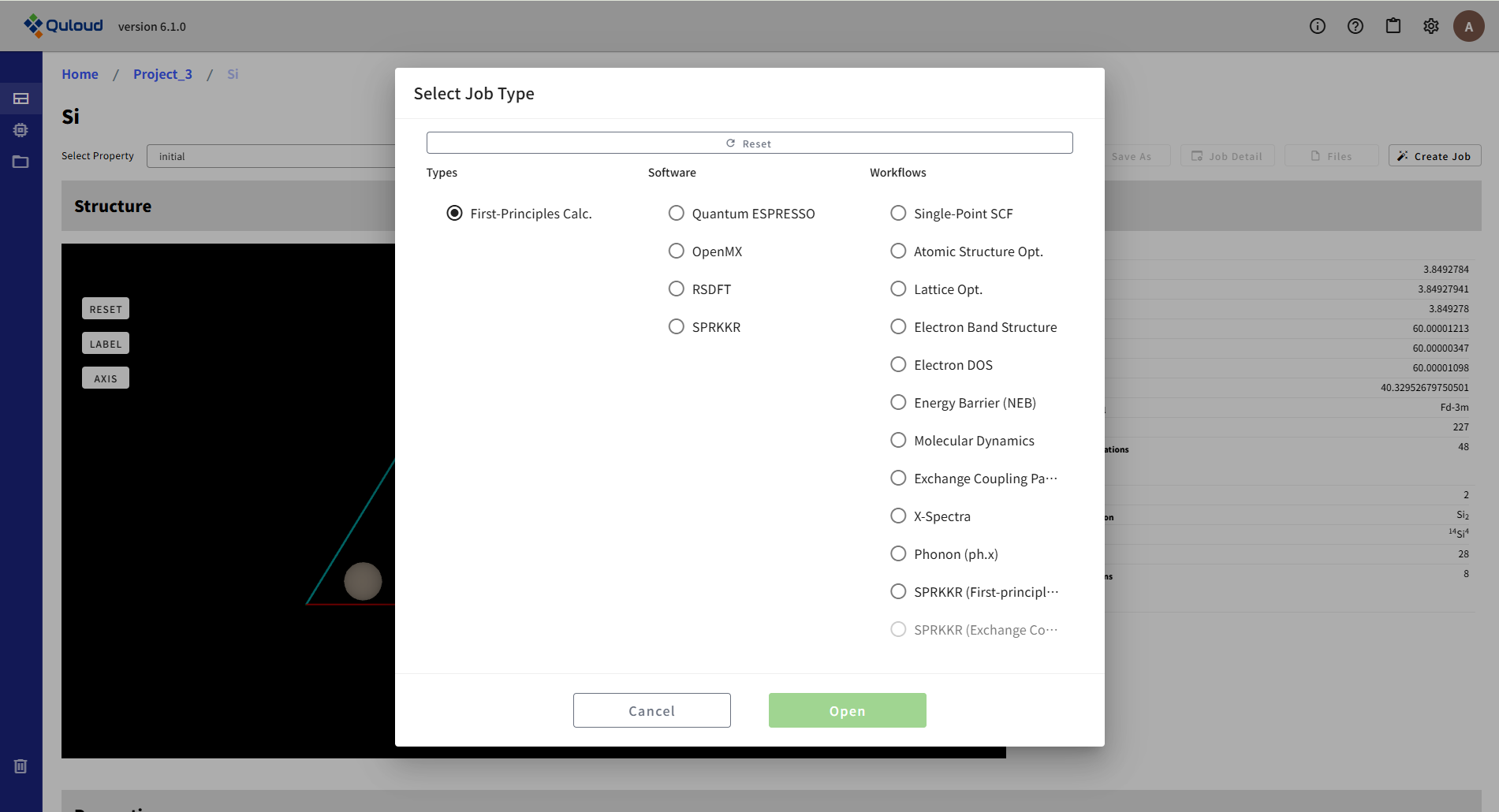Click the trash icon in sidebar
Viewport: 1499px width, 812px height.
pos(21,765)
